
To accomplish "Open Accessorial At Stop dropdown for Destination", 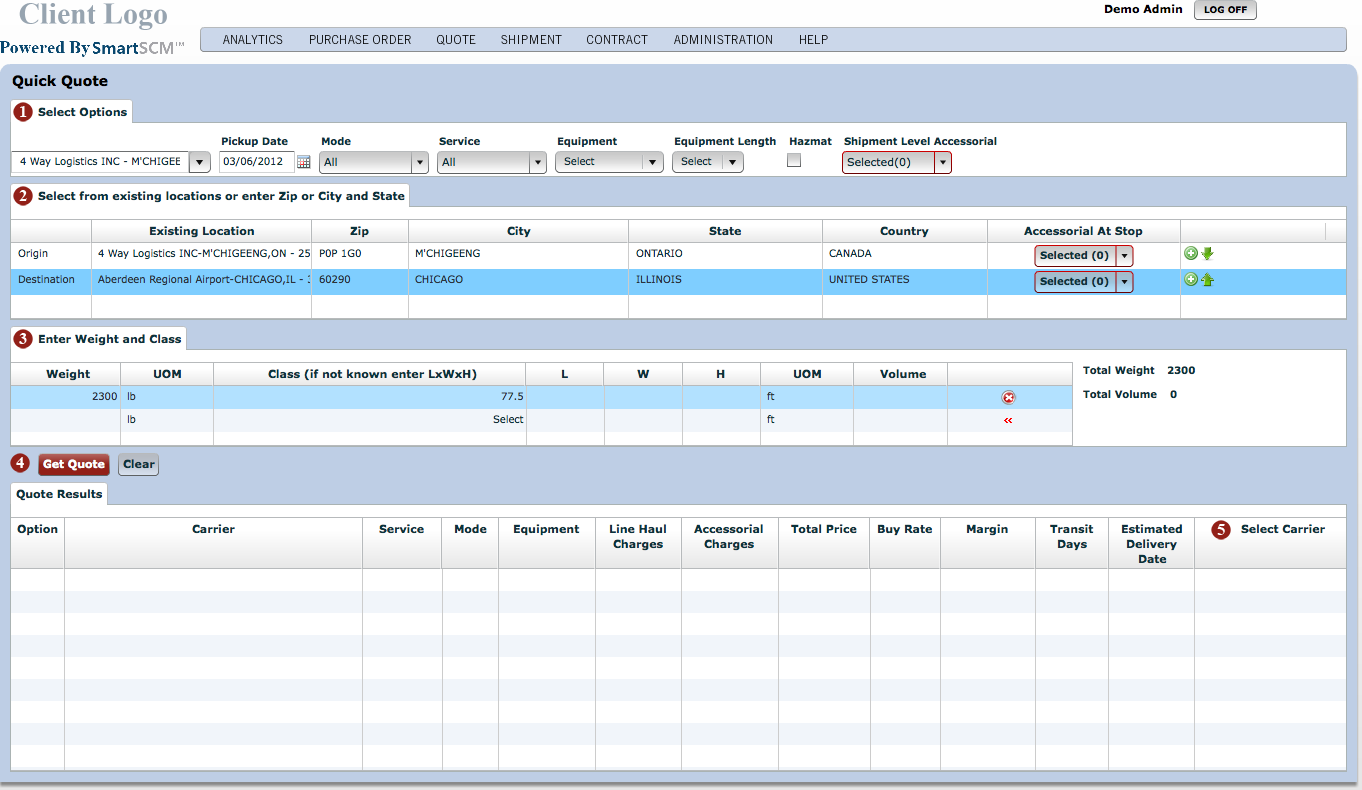I will click(x=1124, y=282).
